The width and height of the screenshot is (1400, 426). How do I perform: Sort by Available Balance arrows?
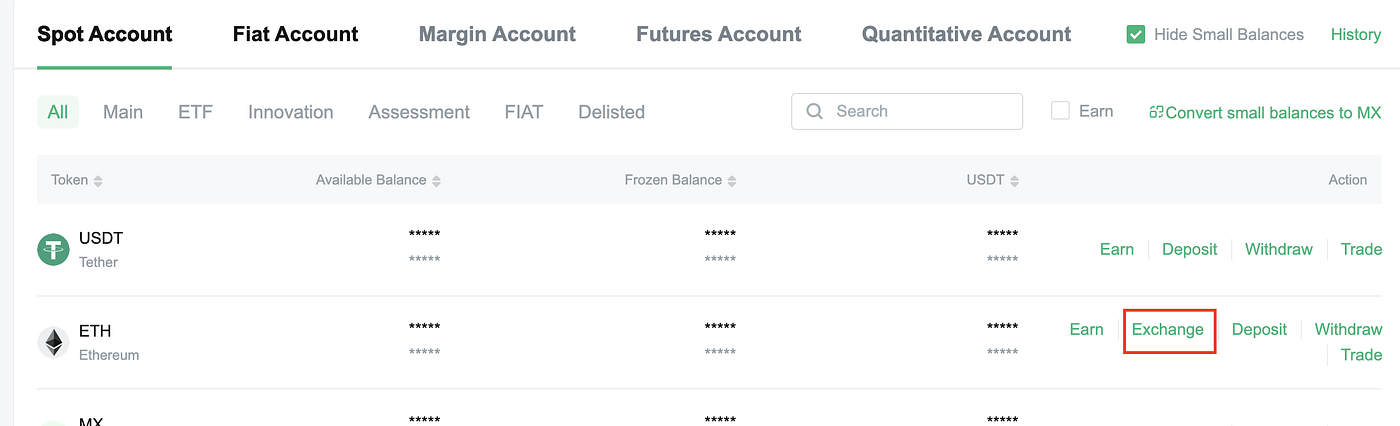(437, 181)
